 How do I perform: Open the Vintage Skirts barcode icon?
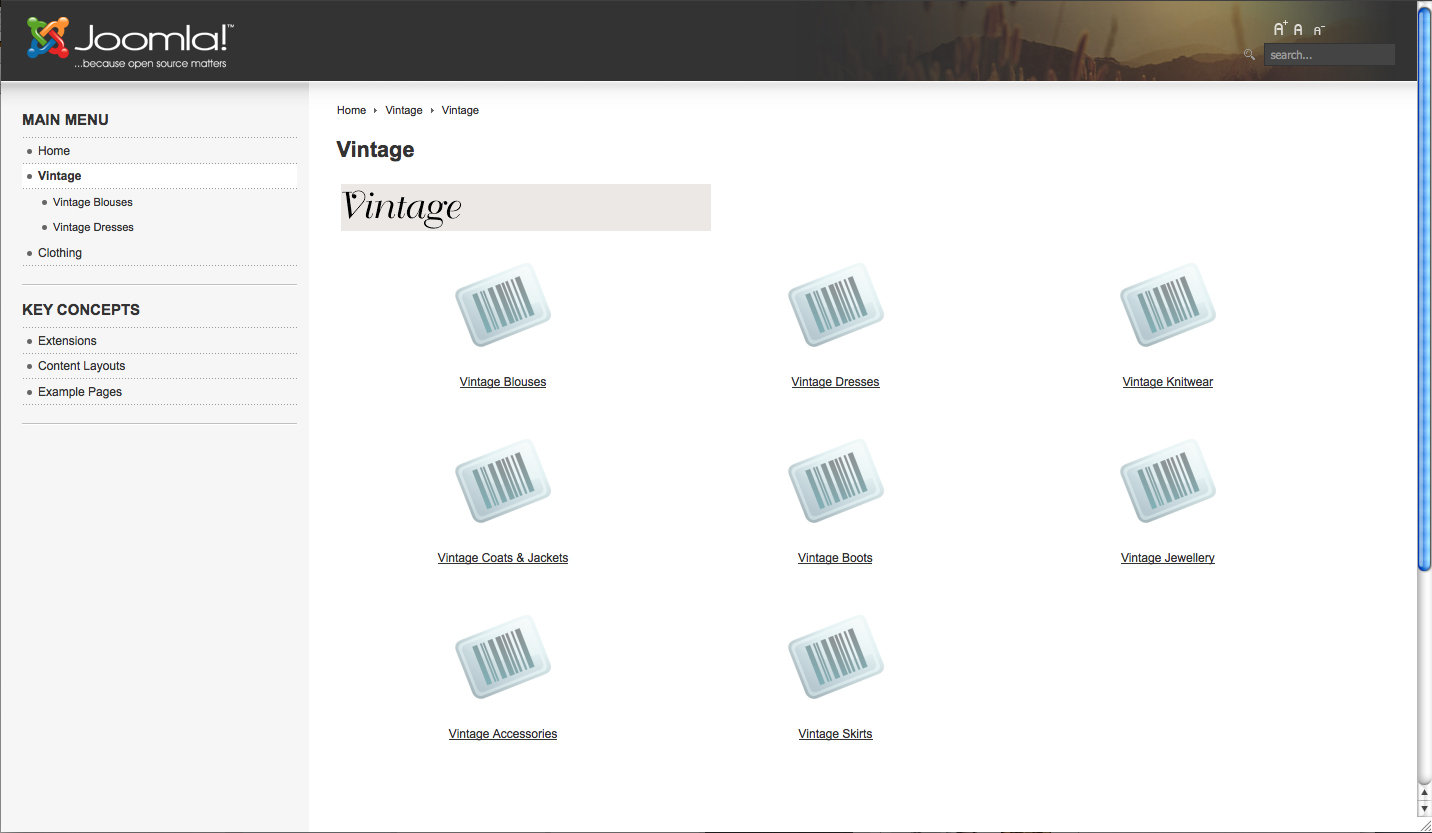[x=836, y=657]
